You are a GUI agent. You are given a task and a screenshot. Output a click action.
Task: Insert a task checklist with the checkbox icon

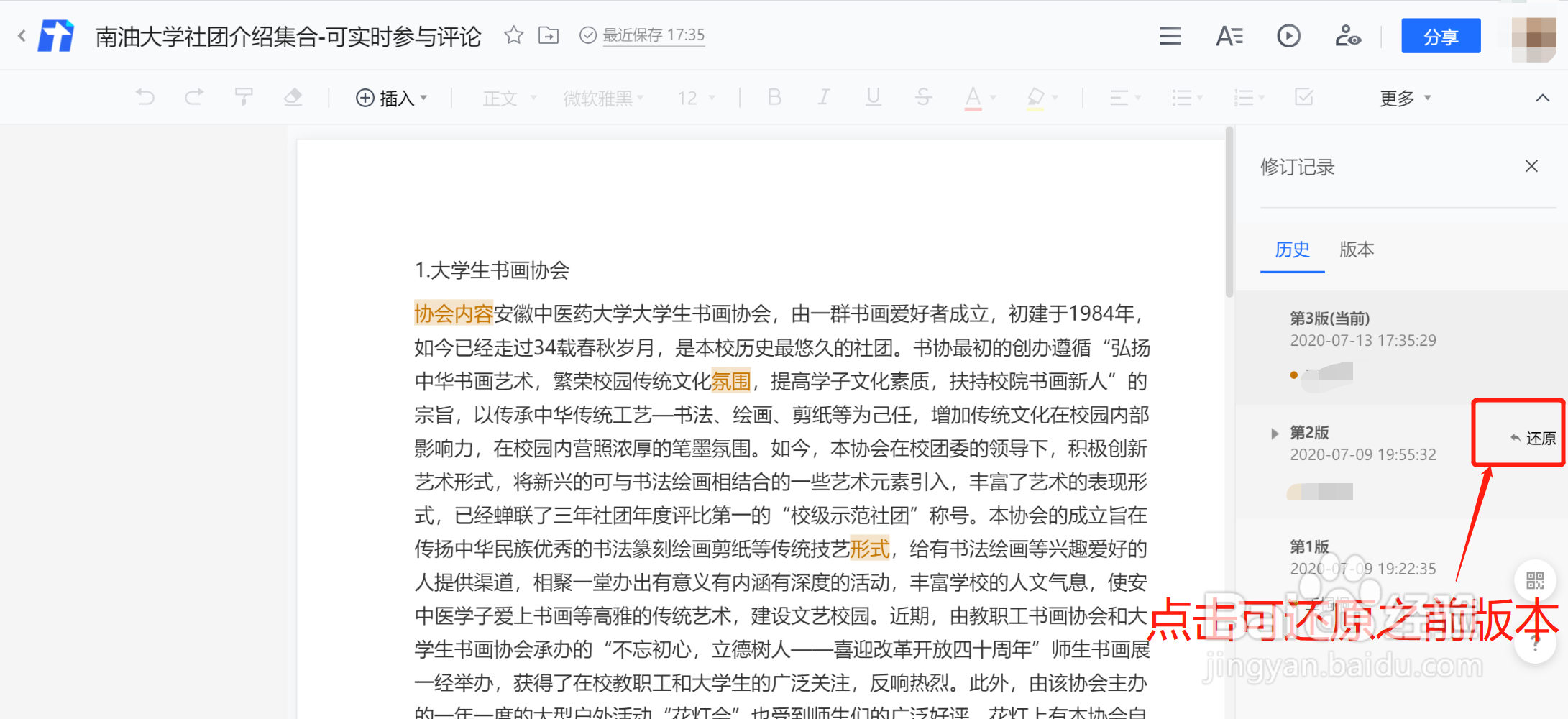click(x=1304, y=97)
